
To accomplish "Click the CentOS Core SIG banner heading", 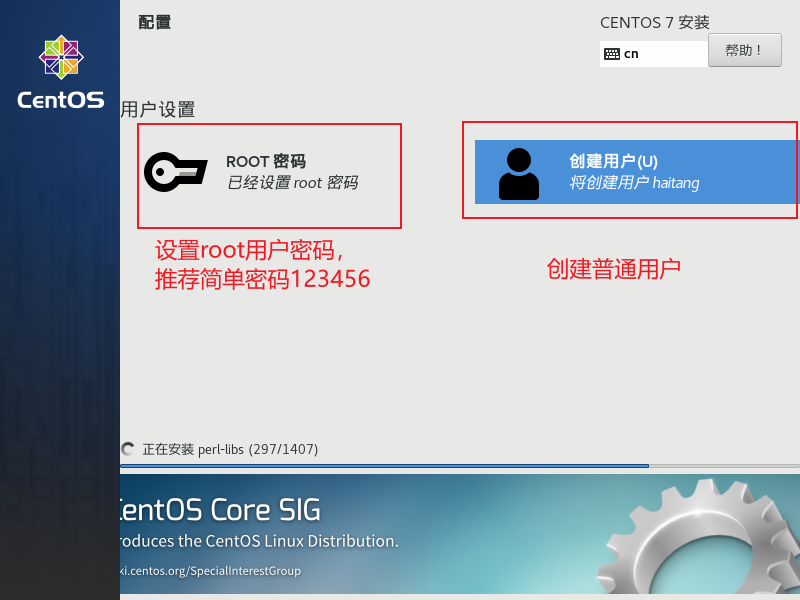I will 220,510.
